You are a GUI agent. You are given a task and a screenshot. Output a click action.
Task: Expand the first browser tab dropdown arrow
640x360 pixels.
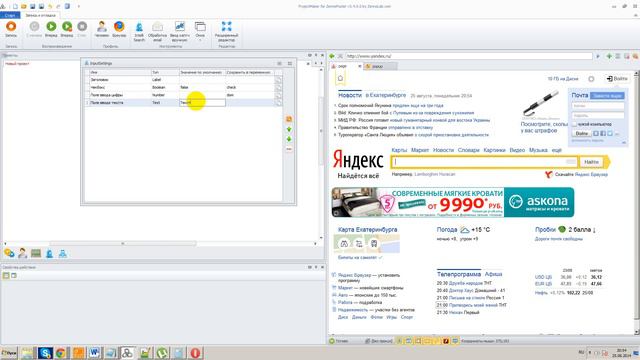pyautogui.click(x=360, y=66)
